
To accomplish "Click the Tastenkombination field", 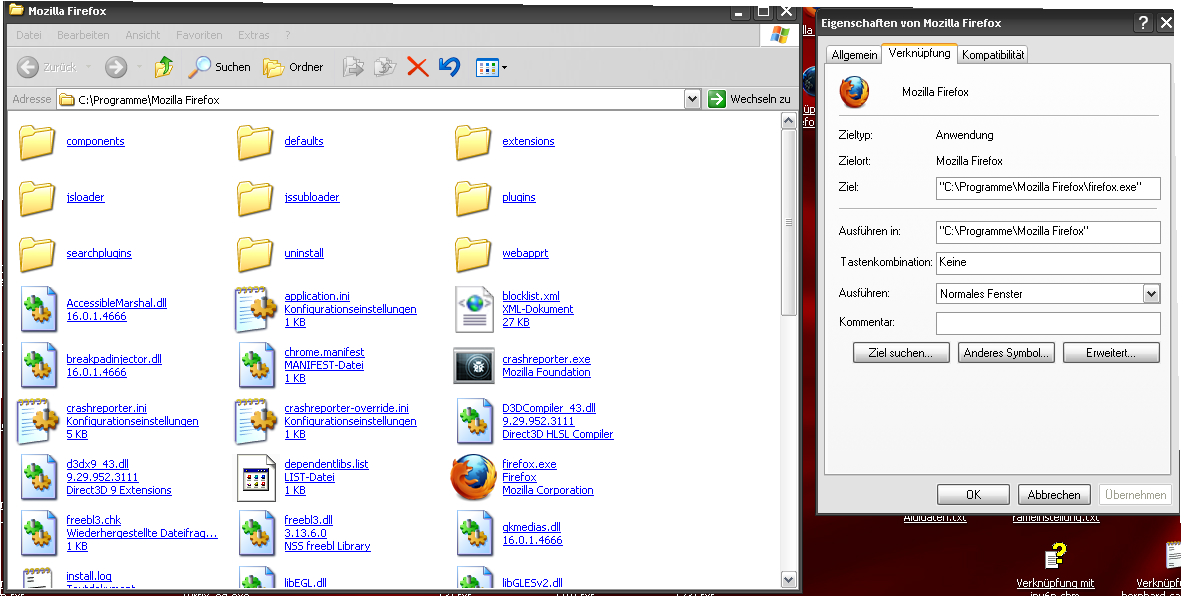I will pos(1048,262).
